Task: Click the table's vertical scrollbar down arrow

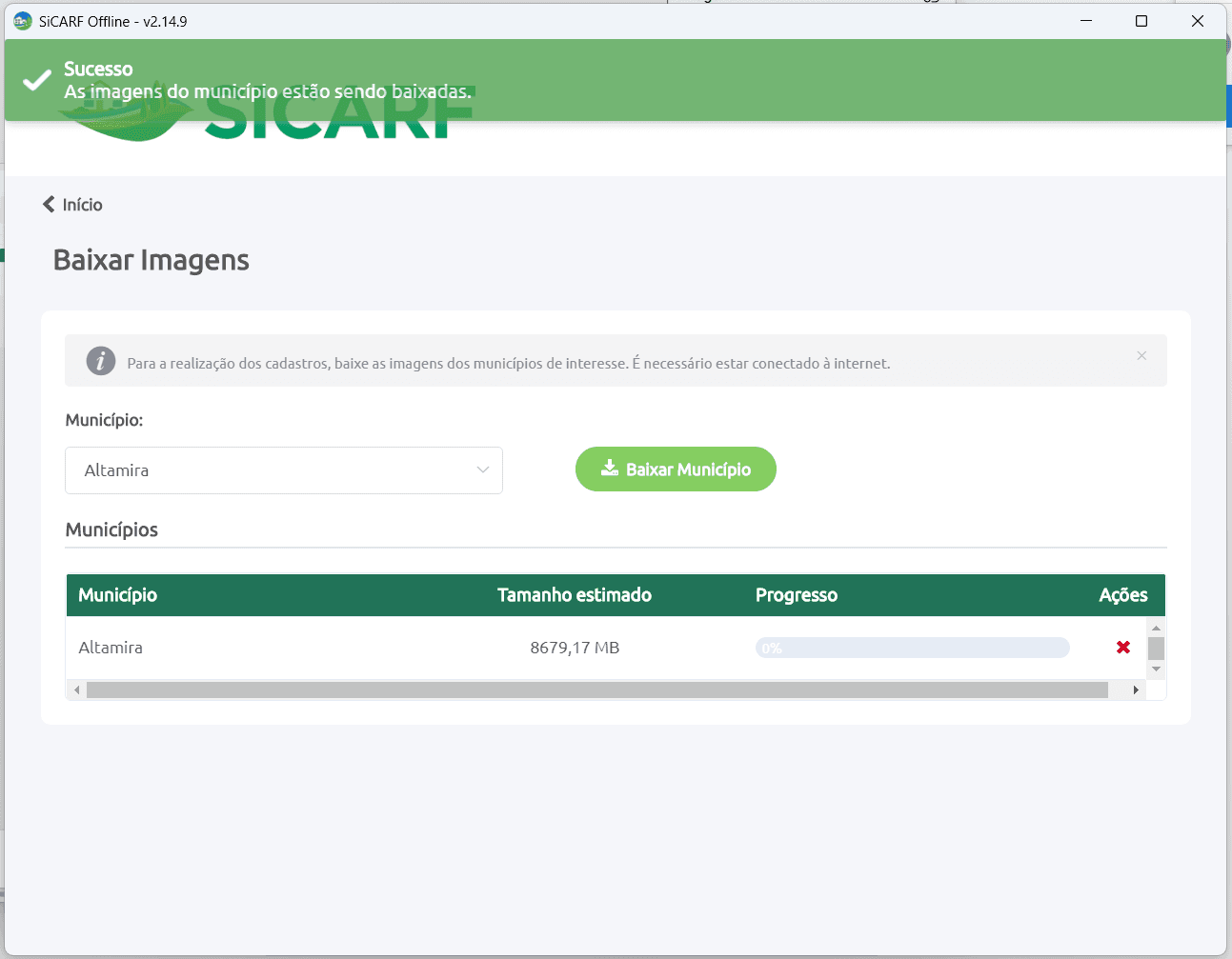Action: point(1156,669)
